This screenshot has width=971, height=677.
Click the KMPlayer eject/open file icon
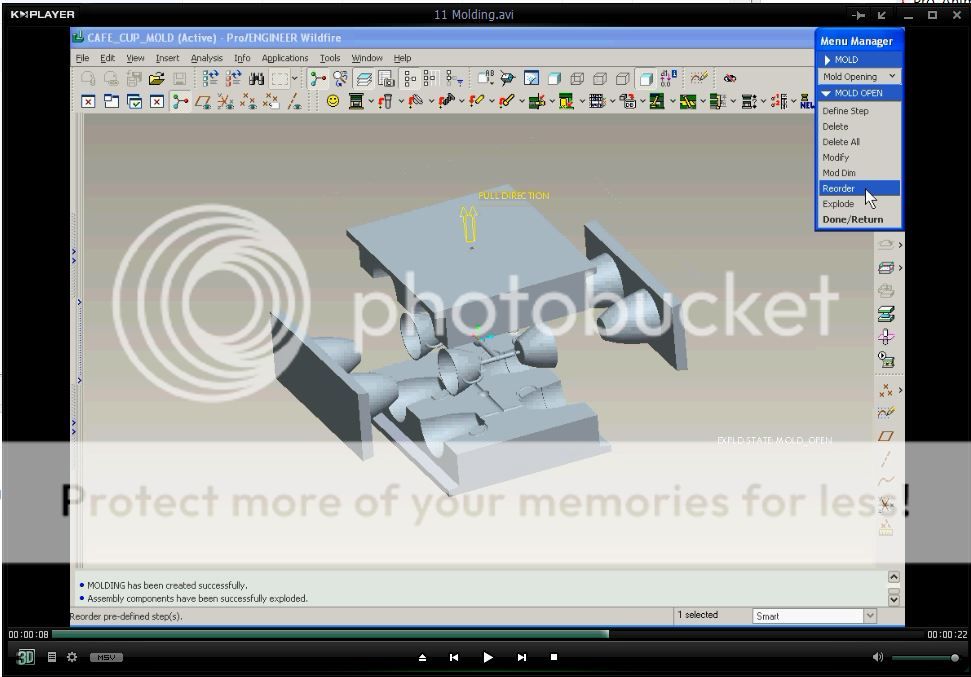click(x=422, y=658)
